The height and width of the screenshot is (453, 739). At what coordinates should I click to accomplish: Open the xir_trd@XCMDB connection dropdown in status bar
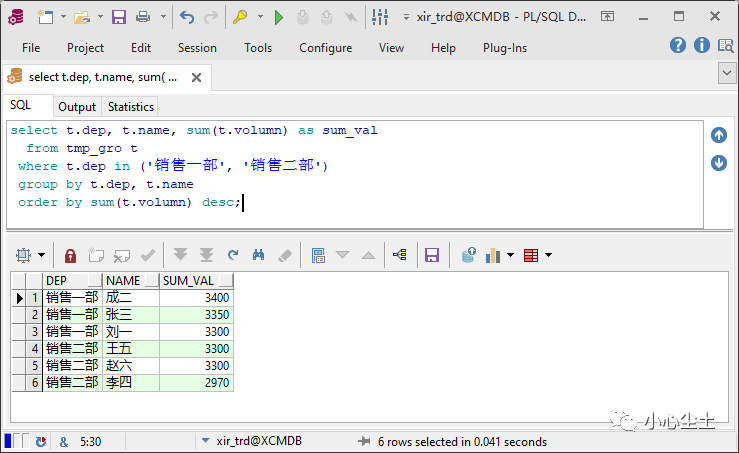pos(205,441)
